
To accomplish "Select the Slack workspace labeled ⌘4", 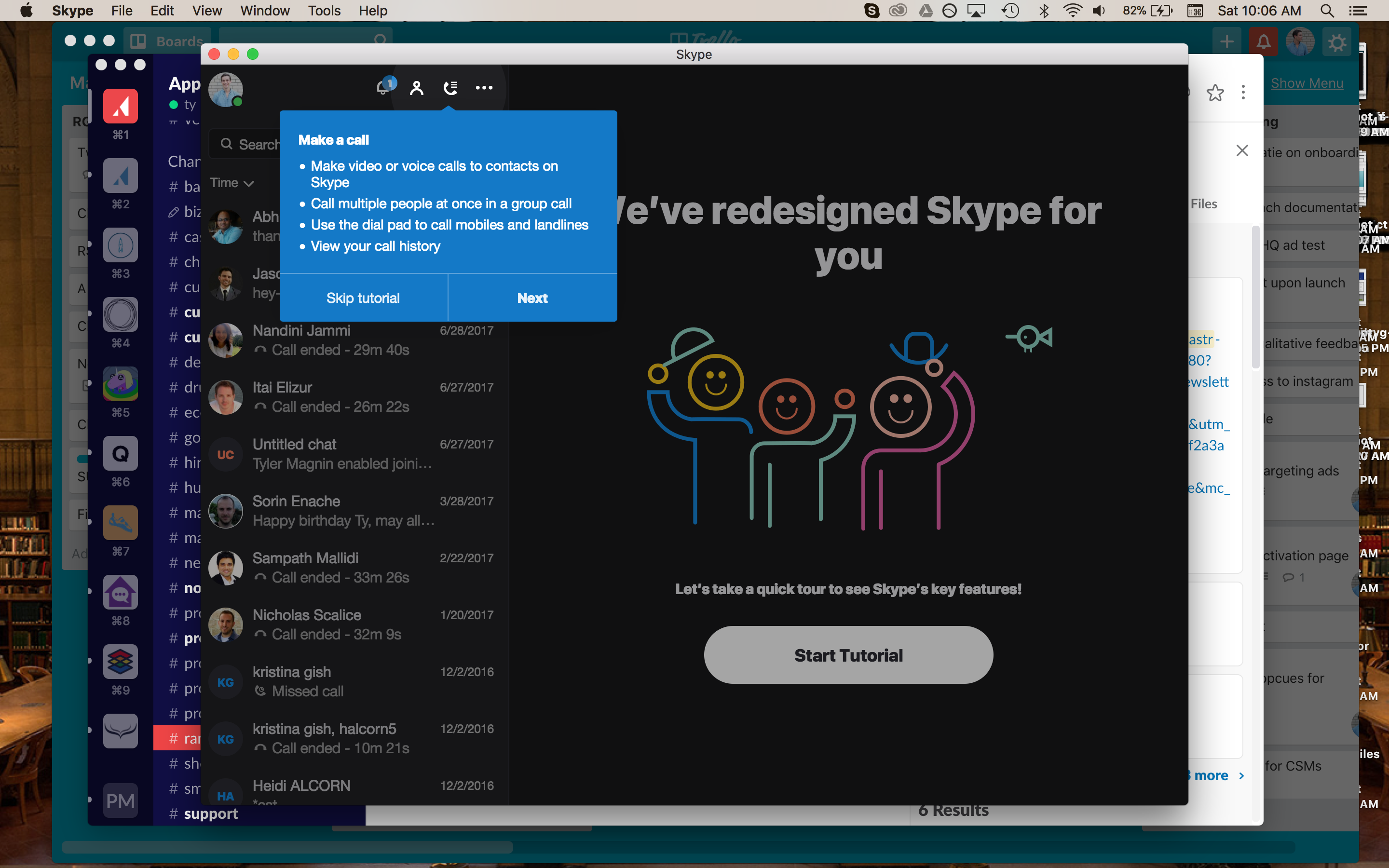I will 121,314.
